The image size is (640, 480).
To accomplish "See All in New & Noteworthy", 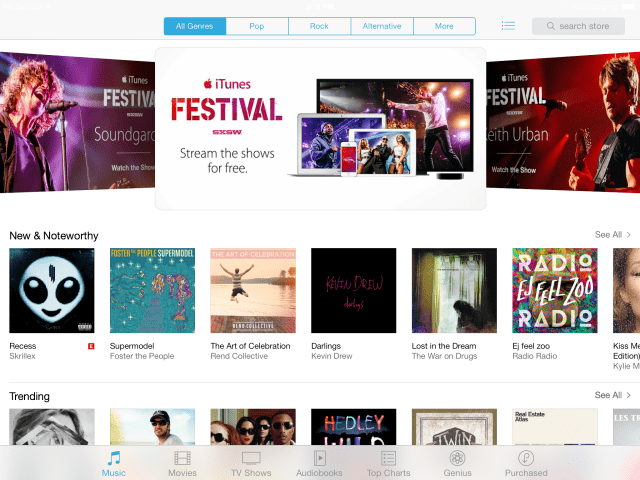I will 612,235.
